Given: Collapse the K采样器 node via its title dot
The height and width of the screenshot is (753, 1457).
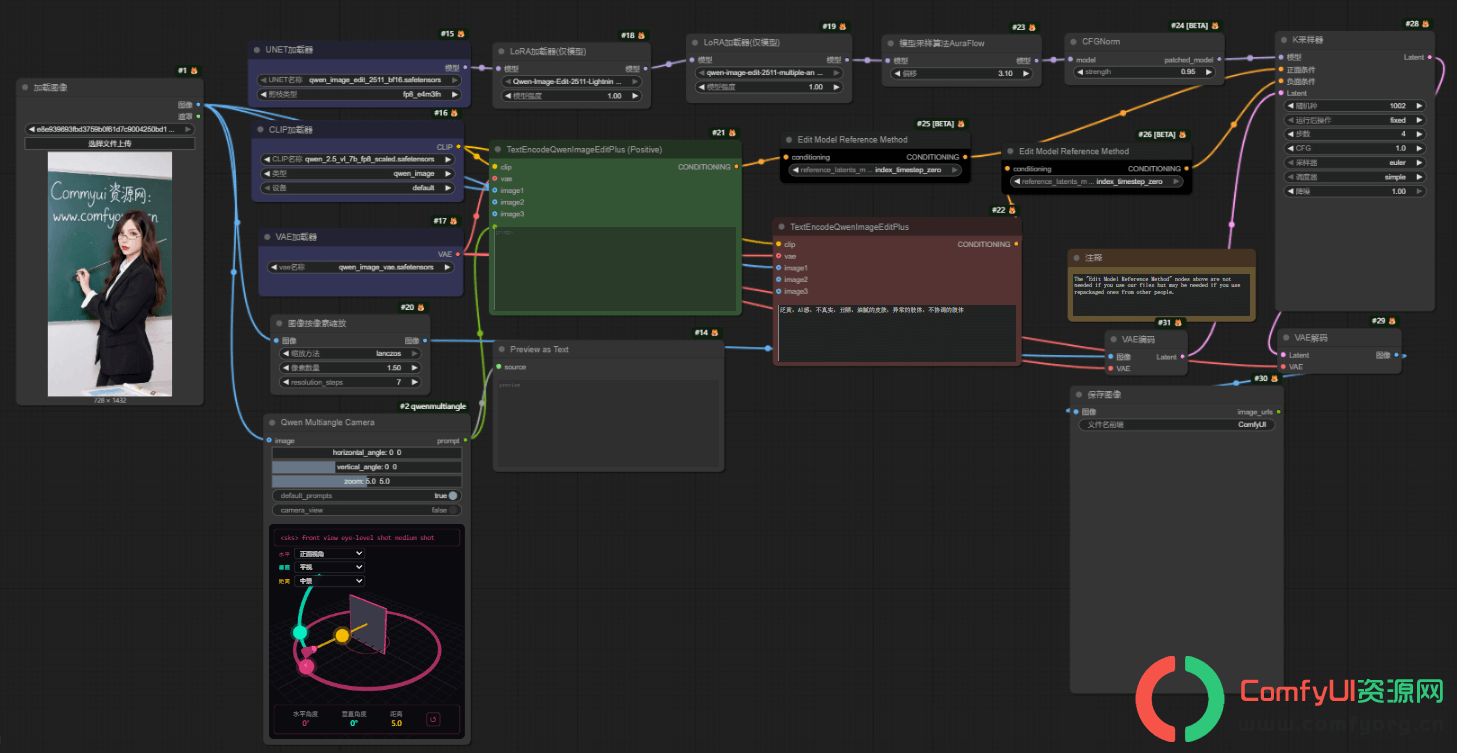Looking at the screenshot, I should [x=1282, y=40].
